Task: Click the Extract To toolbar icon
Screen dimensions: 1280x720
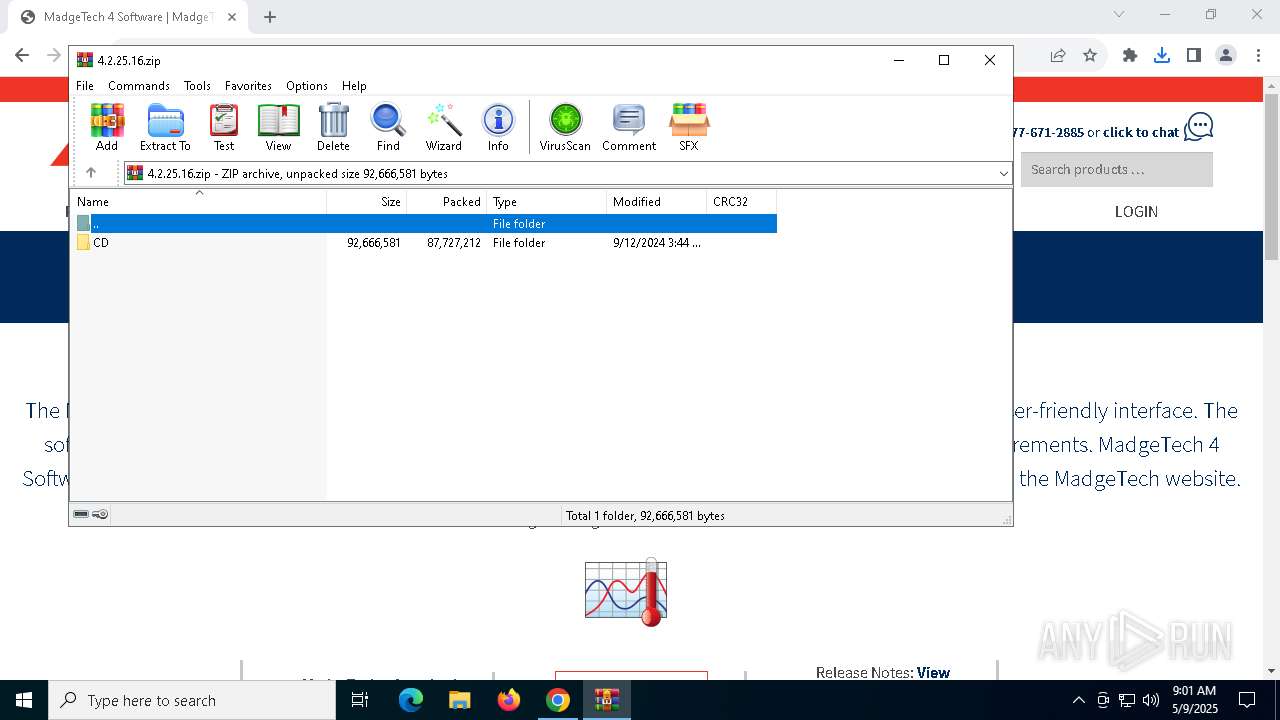Action: (165, 127)
